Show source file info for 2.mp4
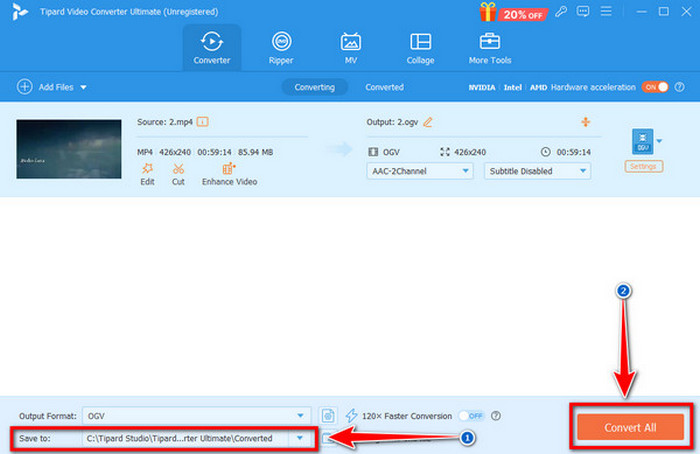700x454 pixels. [203, 121]
